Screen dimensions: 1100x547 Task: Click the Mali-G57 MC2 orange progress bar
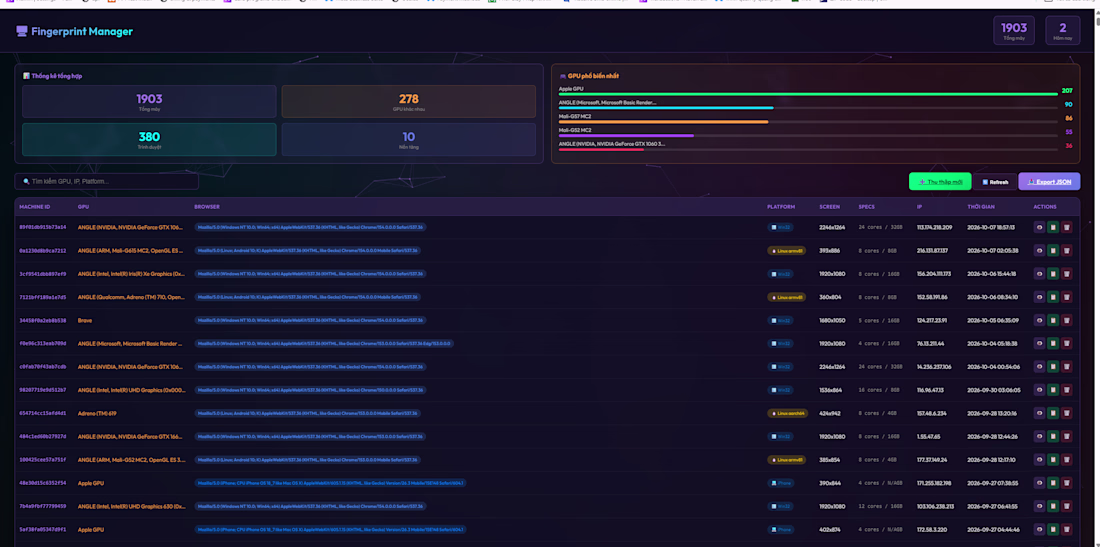tap(664, 122)
